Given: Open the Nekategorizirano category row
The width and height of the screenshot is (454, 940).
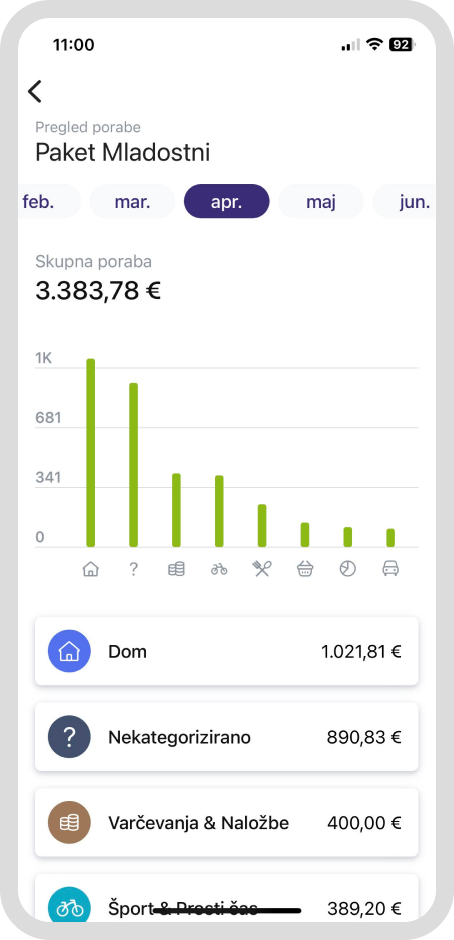Looking at the screenshot, I should (227, 737).
